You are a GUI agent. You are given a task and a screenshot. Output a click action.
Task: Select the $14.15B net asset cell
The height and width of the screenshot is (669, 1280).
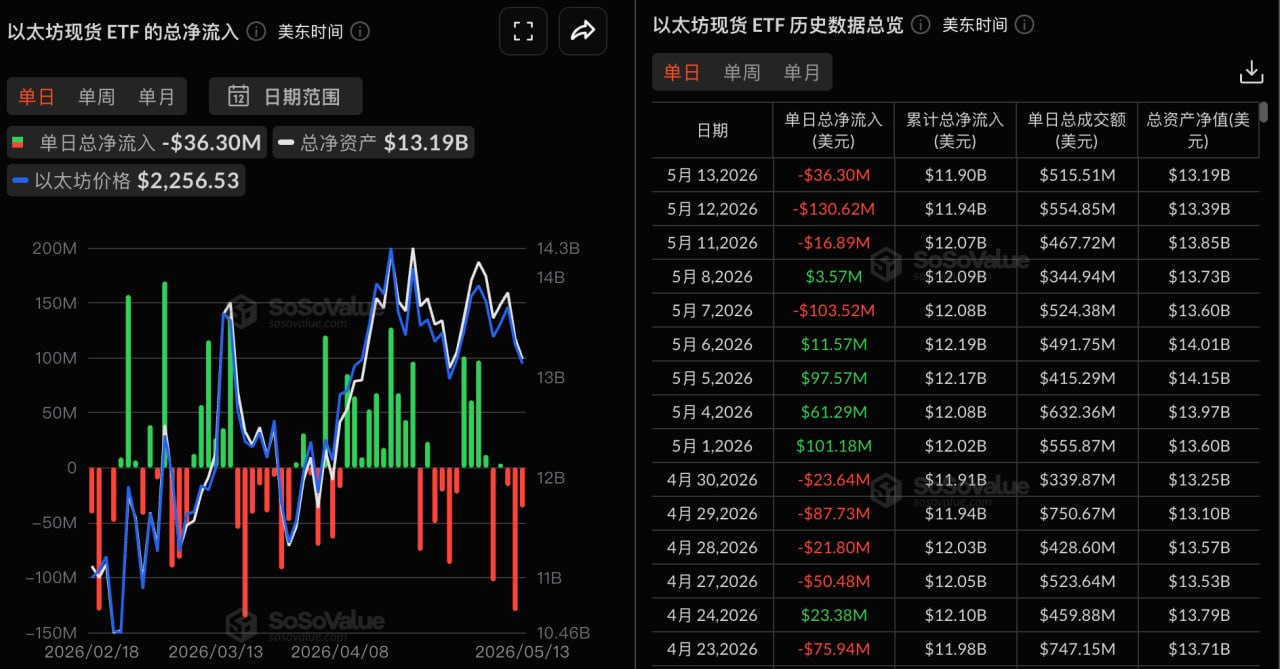[1198, 379]
